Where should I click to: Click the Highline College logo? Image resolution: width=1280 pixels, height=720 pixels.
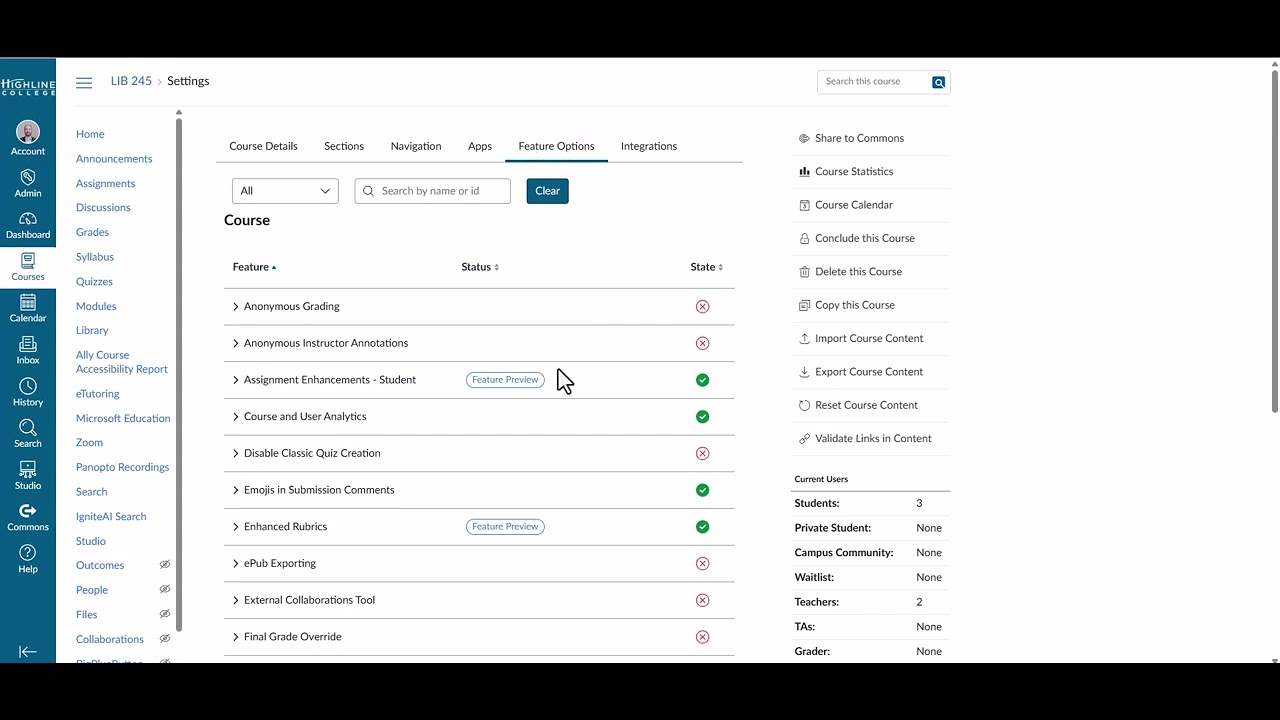point(28,87)
